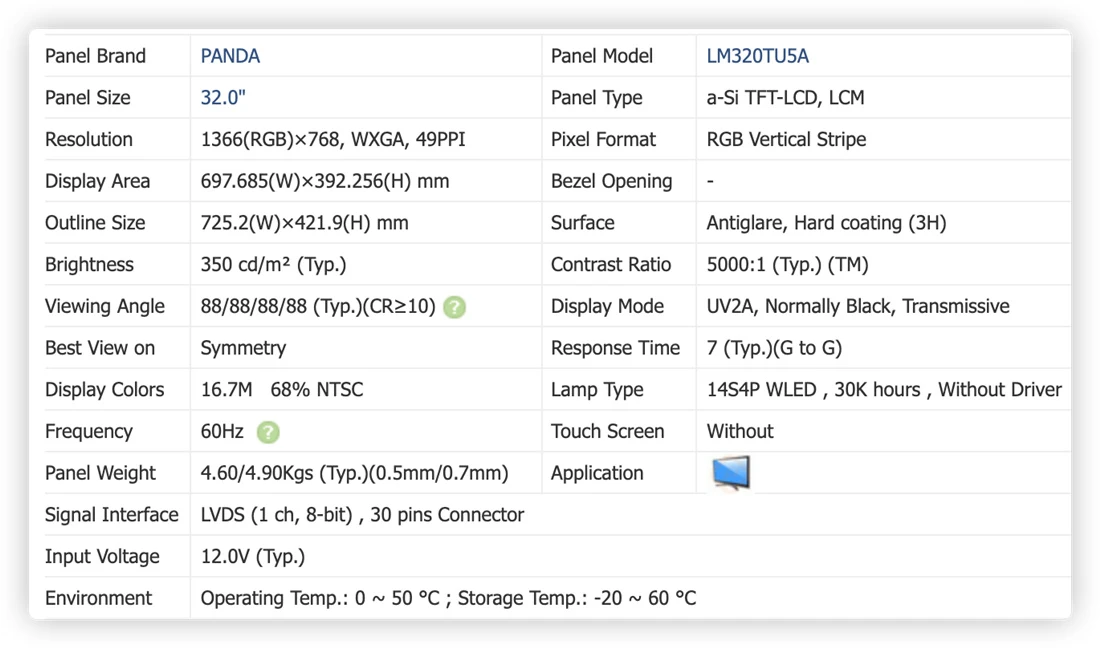Click the Panel Type label
The image size is (1100, 648).
pos(596,97)
